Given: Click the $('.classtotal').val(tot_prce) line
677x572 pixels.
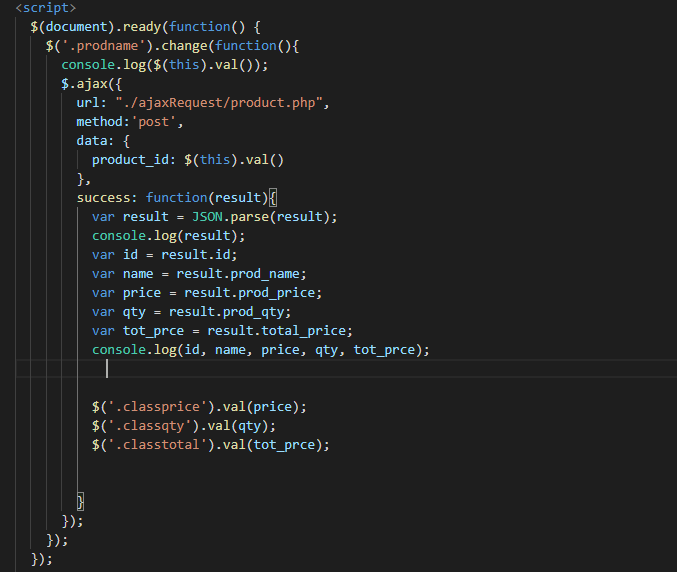Looking at the screenshot, I should [x=211, y=445].
